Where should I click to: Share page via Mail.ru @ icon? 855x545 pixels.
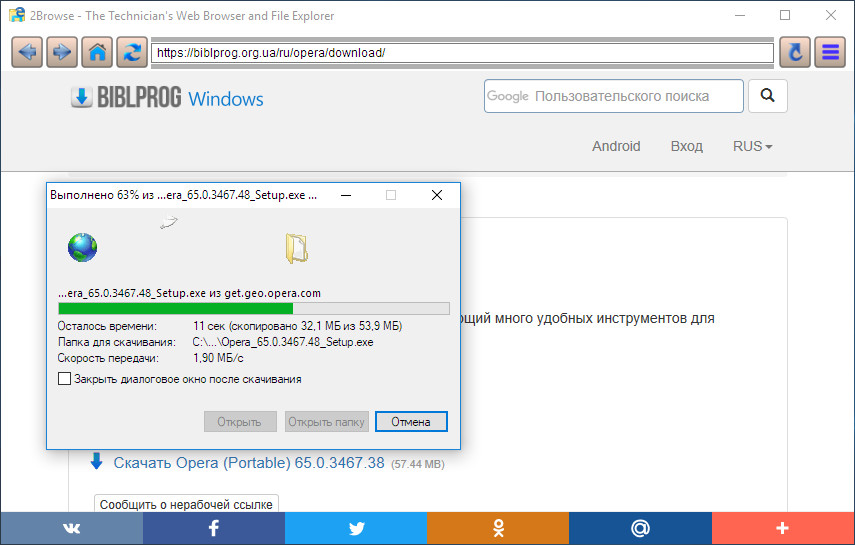[x=641, y=528]
